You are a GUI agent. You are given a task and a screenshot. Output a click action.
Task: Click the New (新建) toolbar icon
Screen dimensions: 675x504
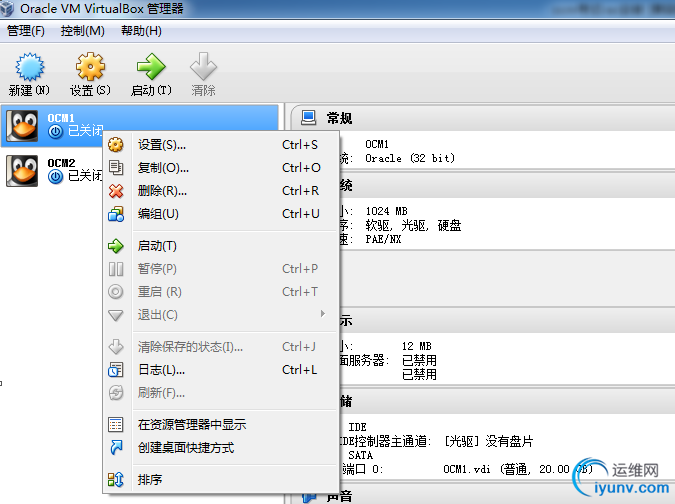[x=29, y=67]
